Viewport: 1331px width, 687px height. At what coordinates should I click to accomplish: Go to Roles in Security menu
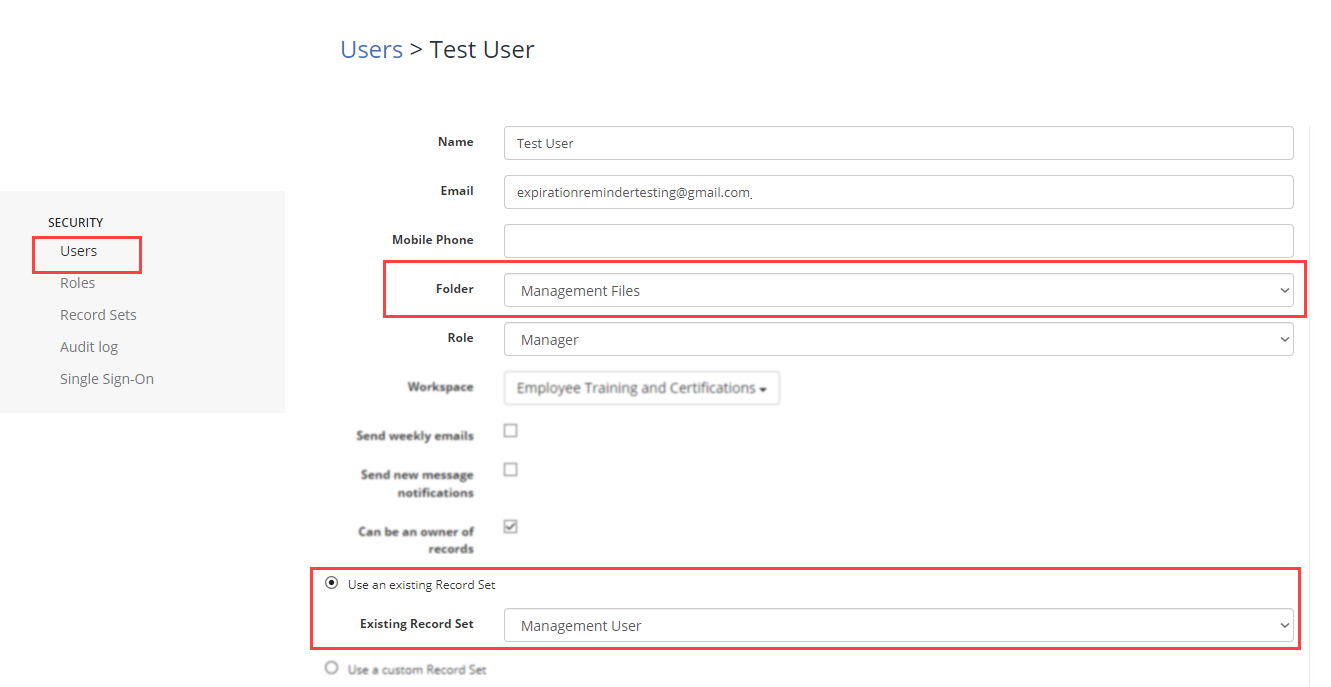coord(77,283)
